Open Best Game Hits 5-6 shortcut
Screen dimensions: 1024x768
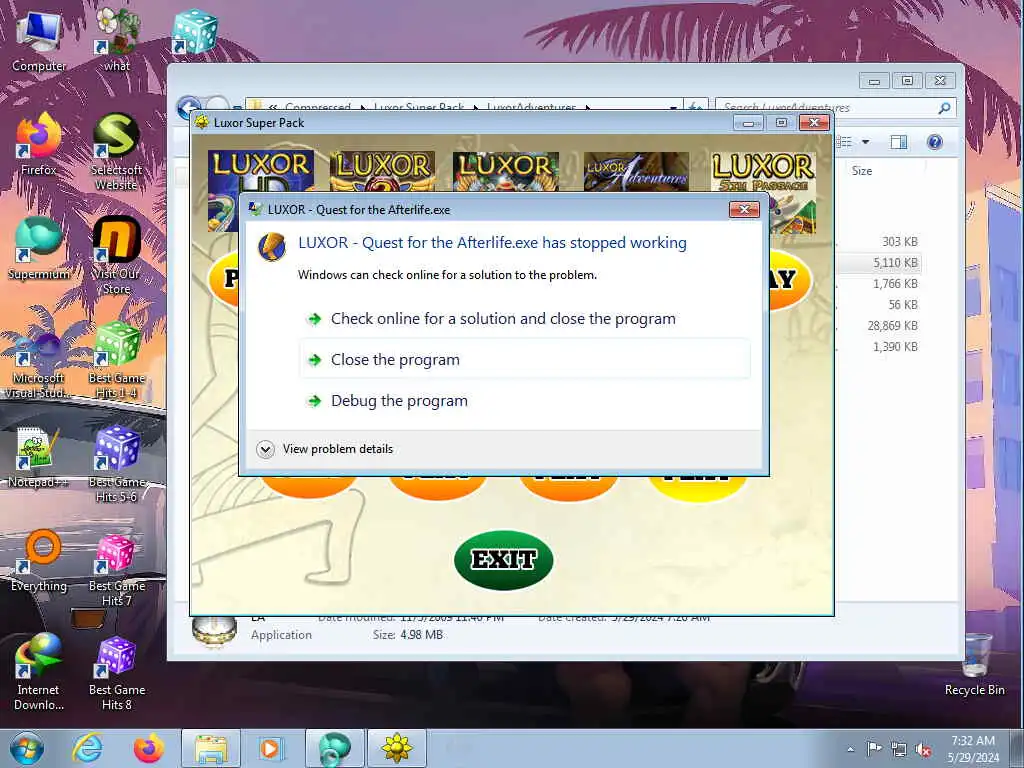pyautogui.click(x=116, y=464)
